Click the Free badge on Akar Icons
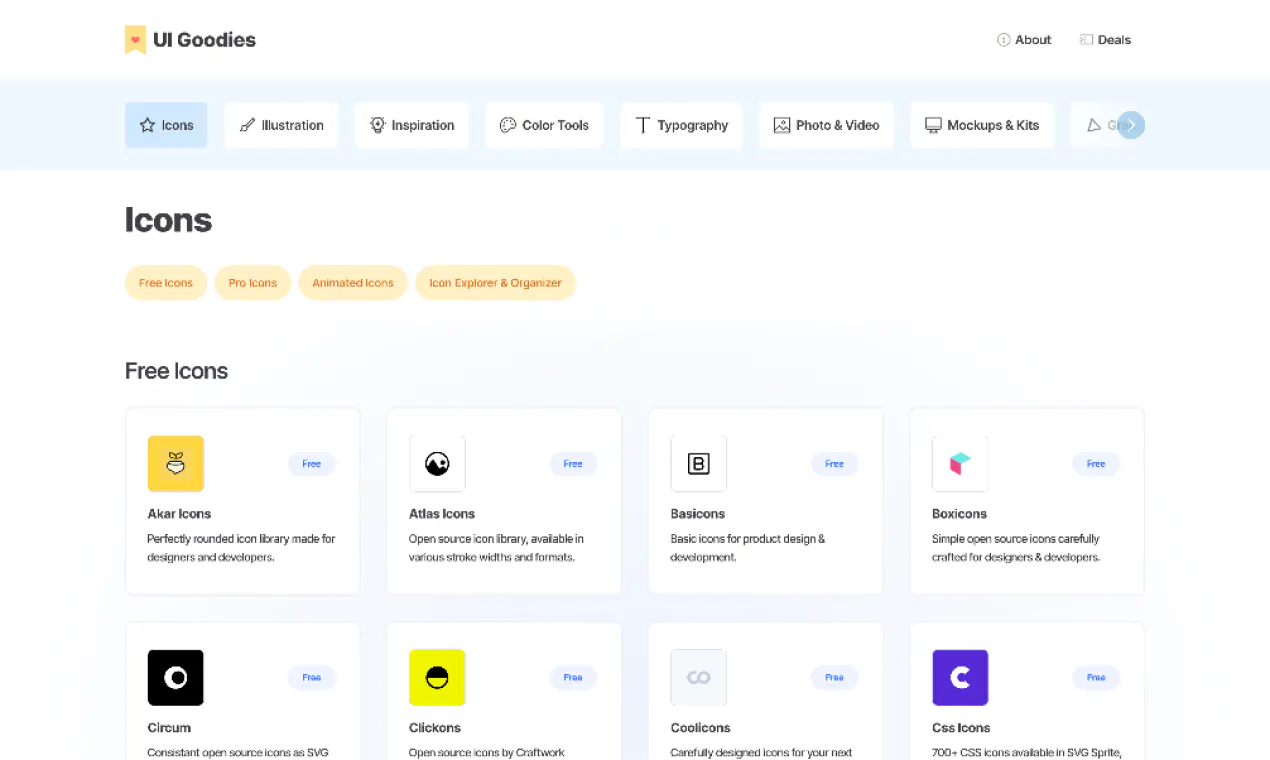Screen dimensions: 1270x760 point(312,464)
